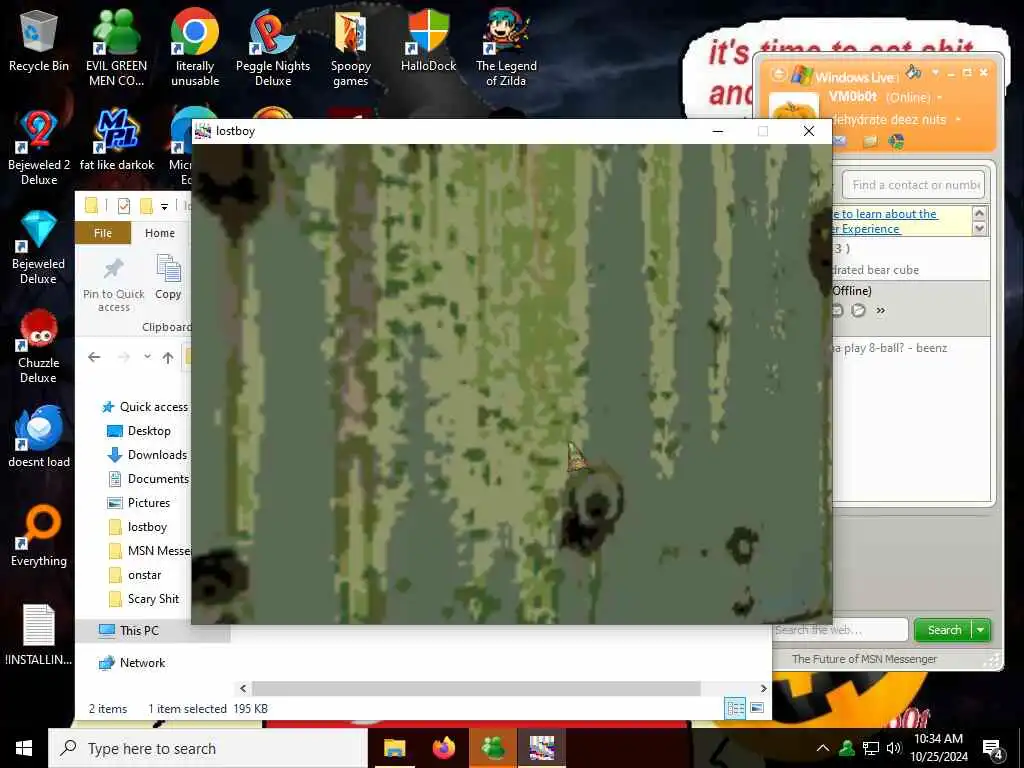Open the VM0b0t Online status dropdown
The image size is (1024, 768).
(940, 98)
